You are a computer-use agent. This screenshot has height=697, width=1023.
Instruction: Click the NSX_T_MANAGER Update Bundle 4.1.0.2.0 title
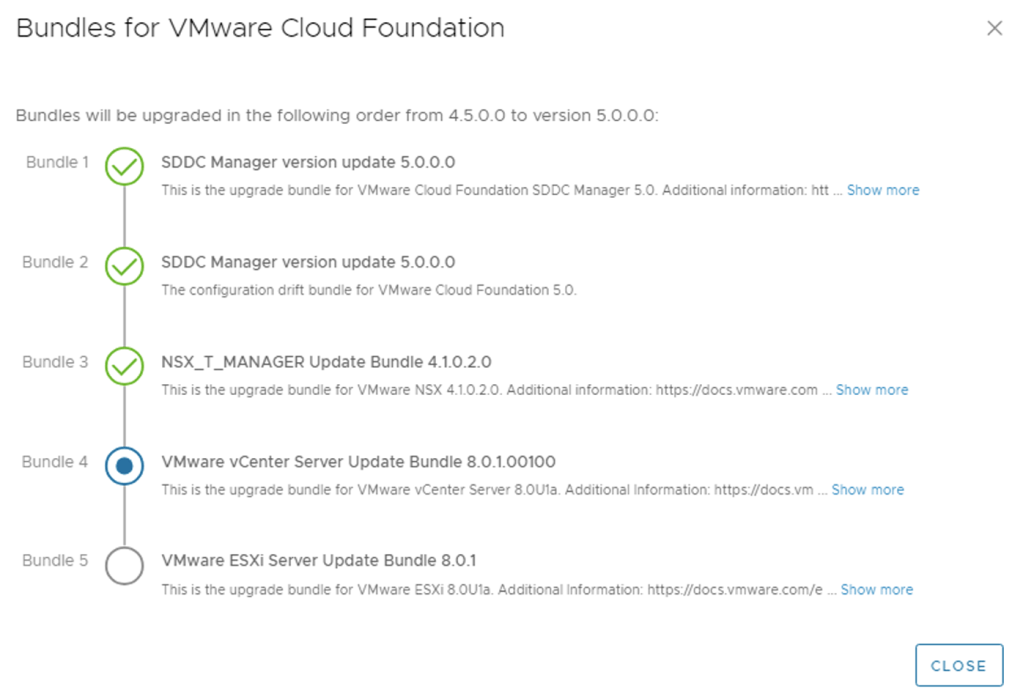tap(326, 362)
